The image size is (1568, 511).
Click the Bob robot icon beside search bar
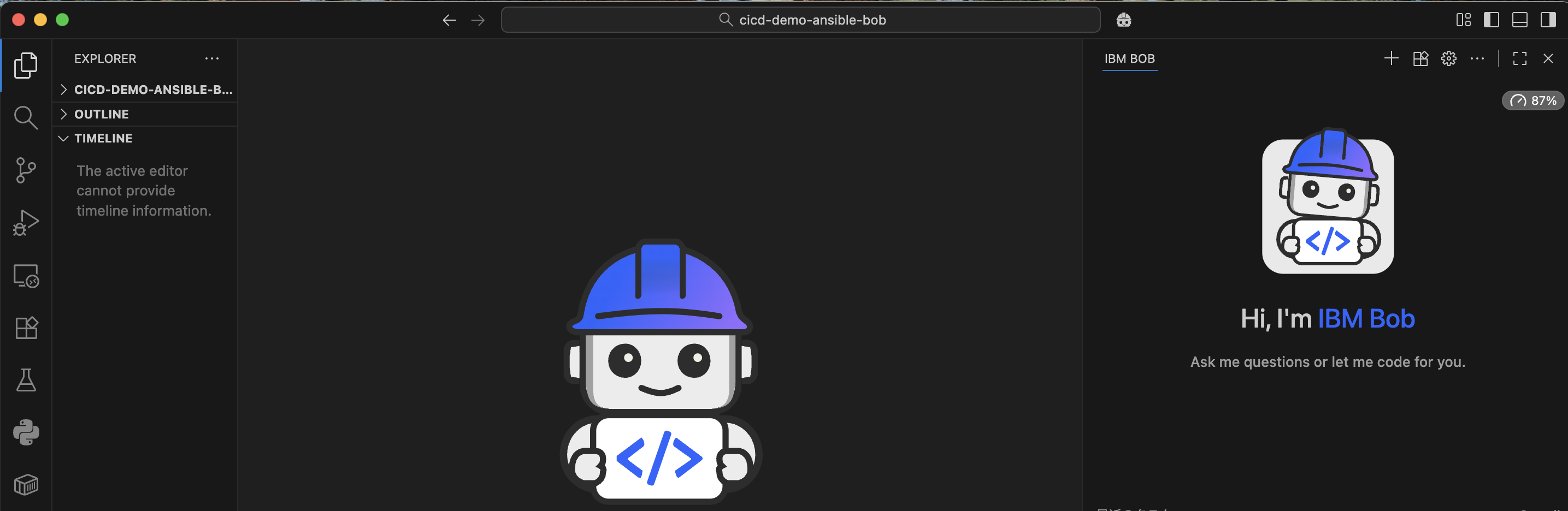pos(1124,20)
